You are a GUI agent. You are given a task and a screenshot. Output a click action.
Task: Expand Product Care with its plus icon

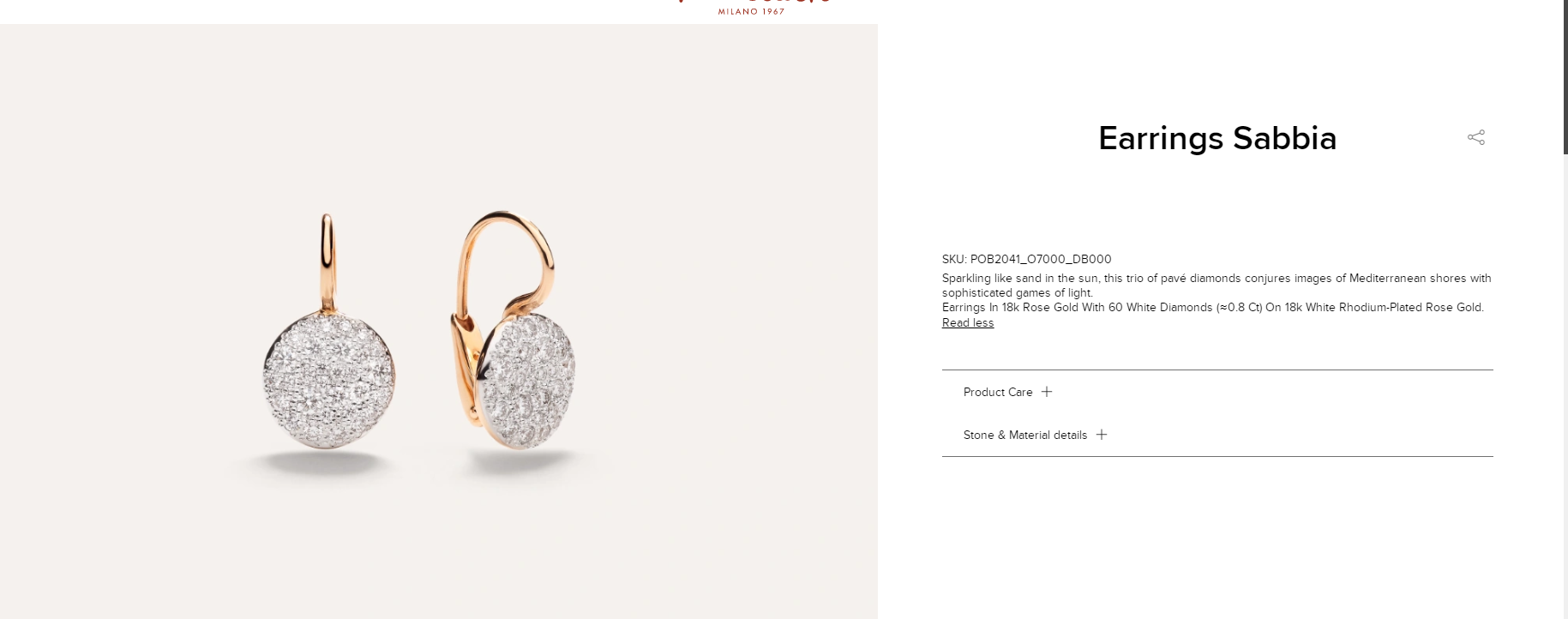point(1046,392)
